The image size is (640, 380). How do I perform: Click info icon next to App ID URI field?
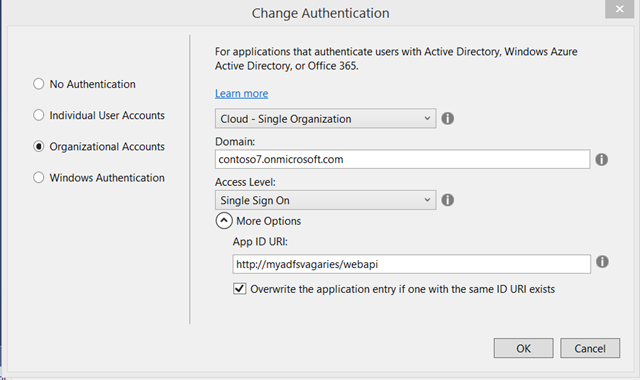(x=602, y=262)
